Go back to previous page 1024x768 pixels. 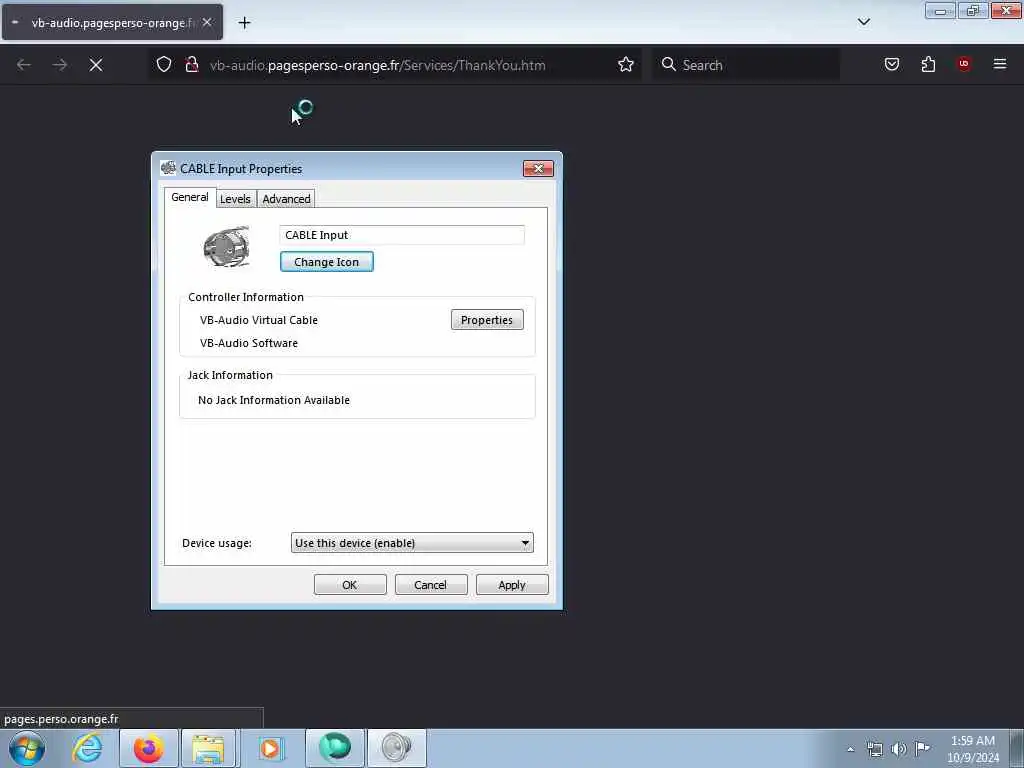tap(24, 65)
